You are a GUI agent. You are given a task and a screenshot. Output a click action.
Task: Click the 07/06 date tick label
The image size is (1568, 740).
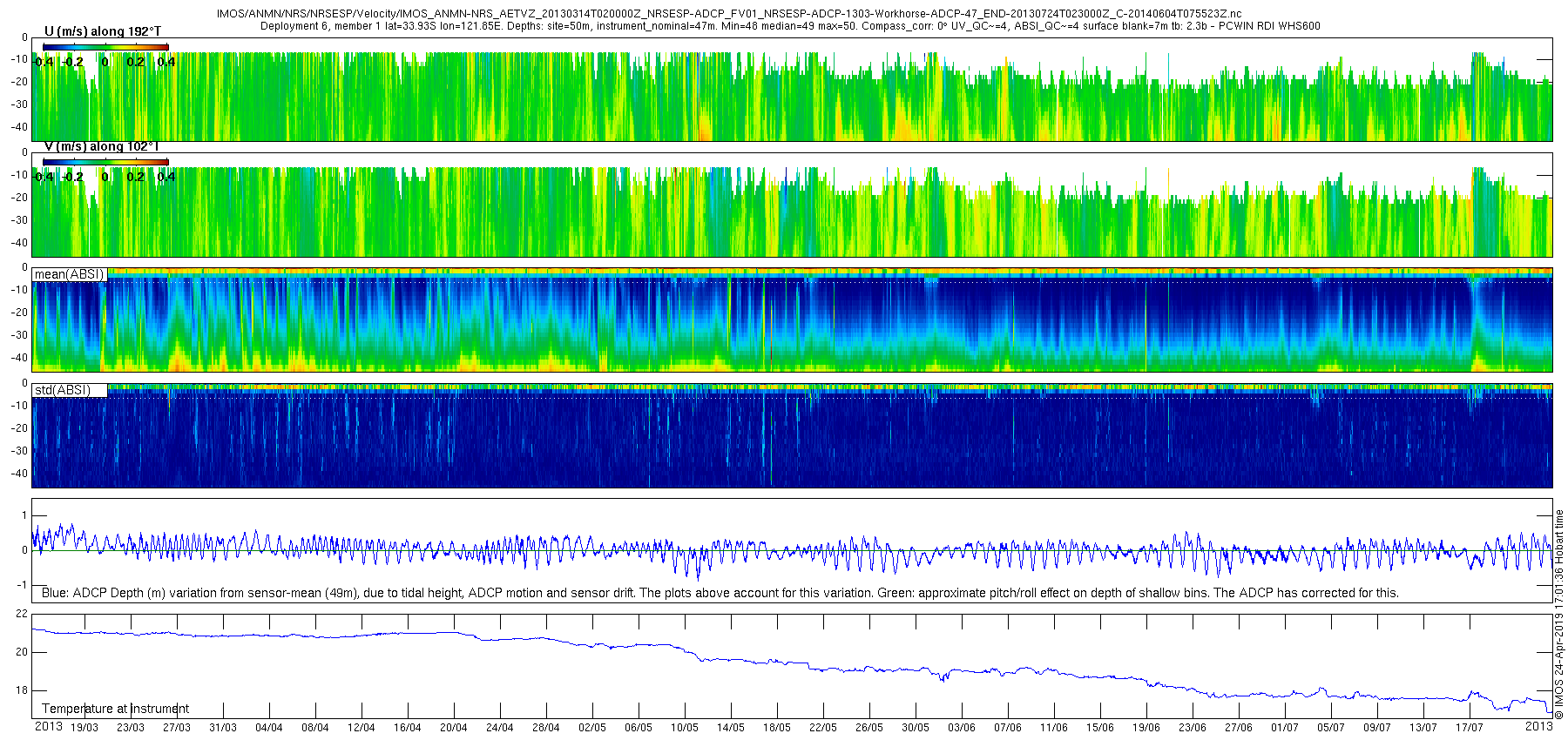click(x=1008, y=728)
